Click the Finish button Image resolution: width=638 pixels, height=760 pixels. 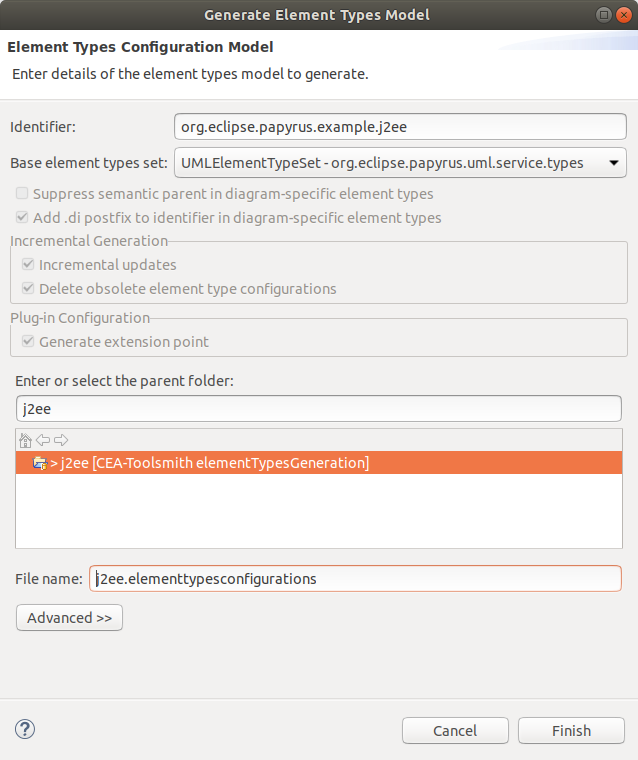pos(571,730)
